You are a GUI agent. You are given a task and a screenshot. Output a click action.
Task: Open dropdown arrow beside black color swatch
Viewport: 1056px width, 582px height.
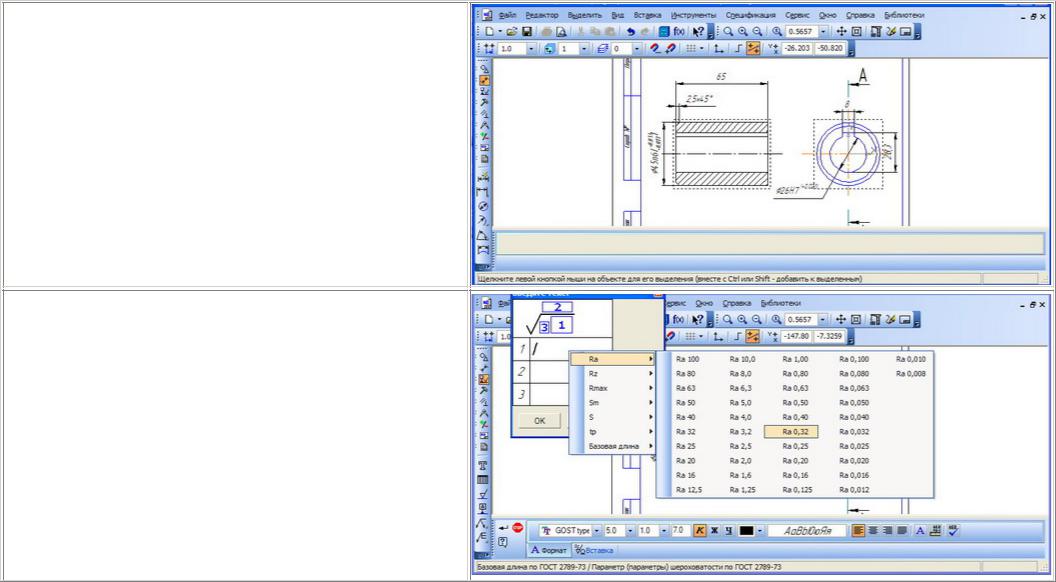(760, 531)
